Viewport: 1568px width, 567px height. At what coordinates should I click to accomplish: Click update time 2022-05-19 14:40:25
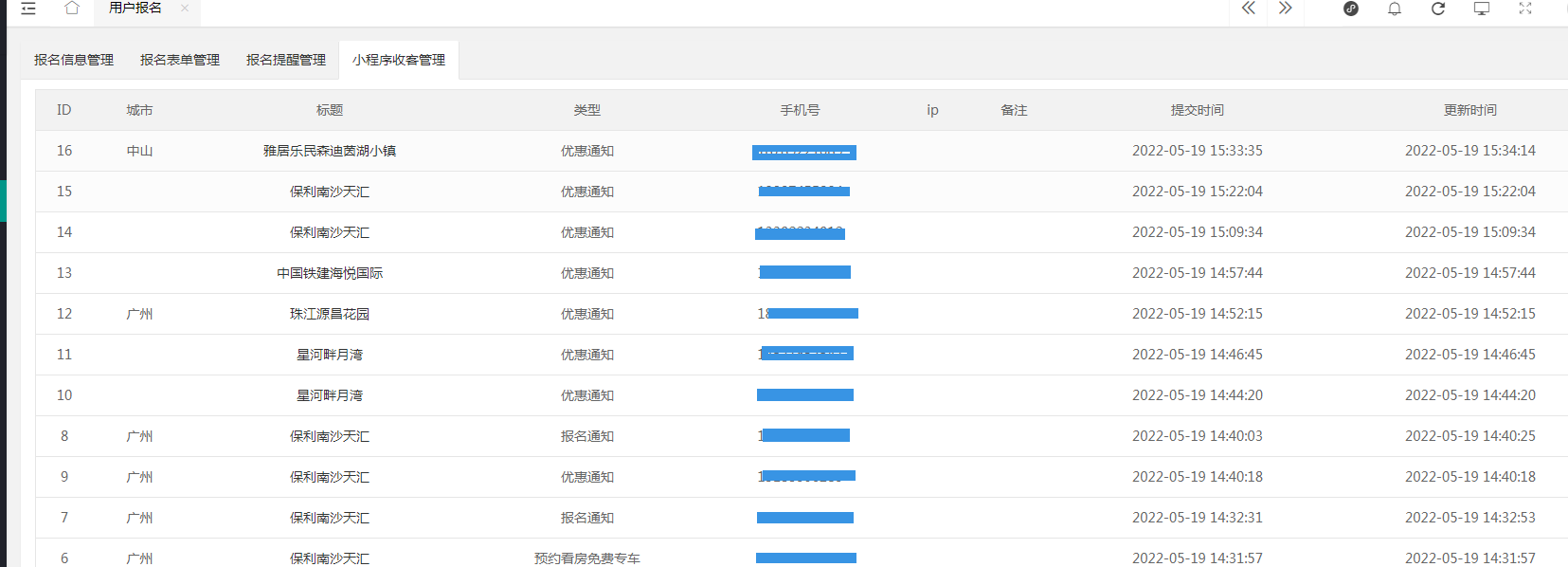pos(1470,436)
